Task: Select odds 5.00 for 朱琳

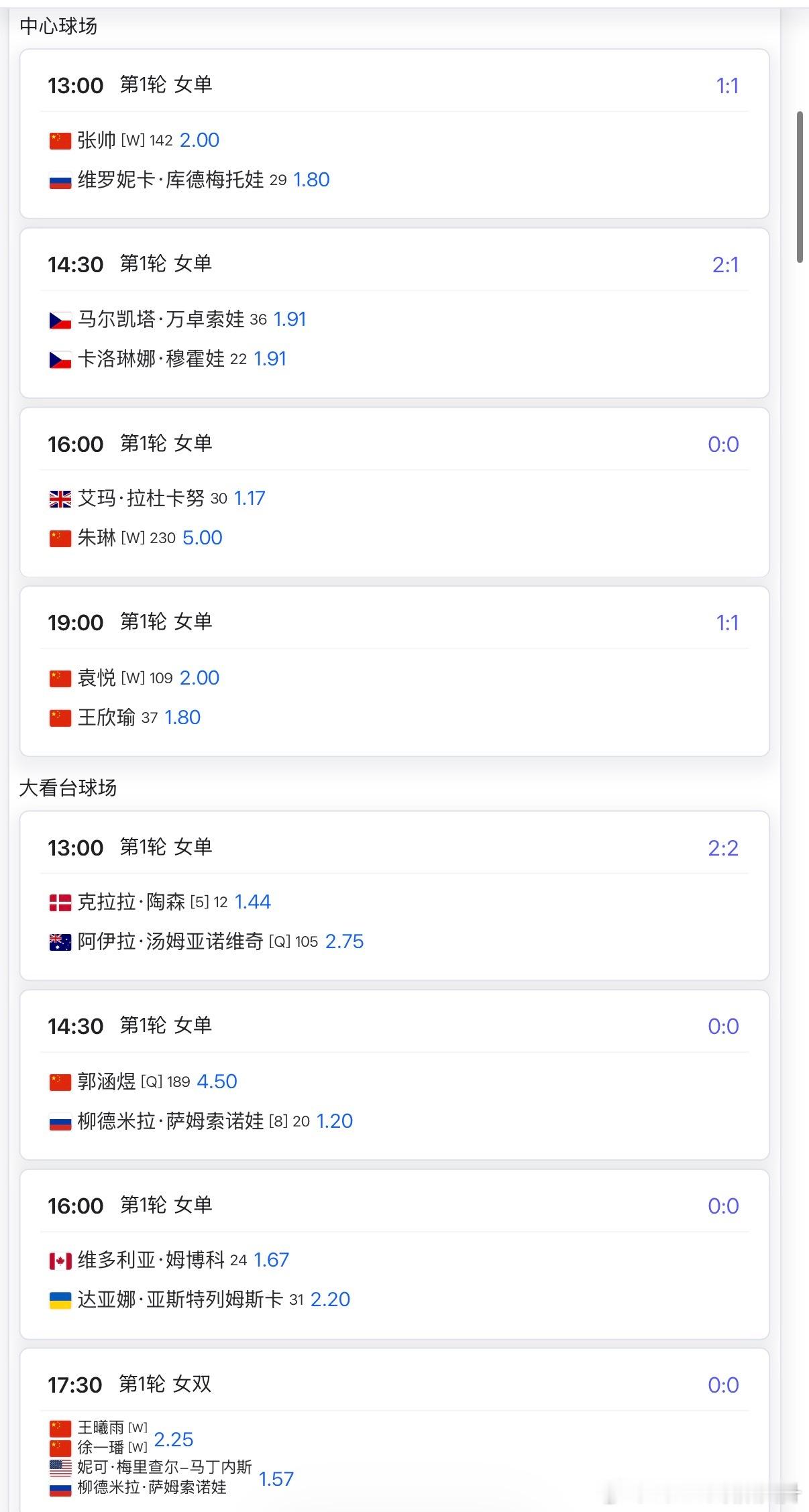Action: click(202, 538)
